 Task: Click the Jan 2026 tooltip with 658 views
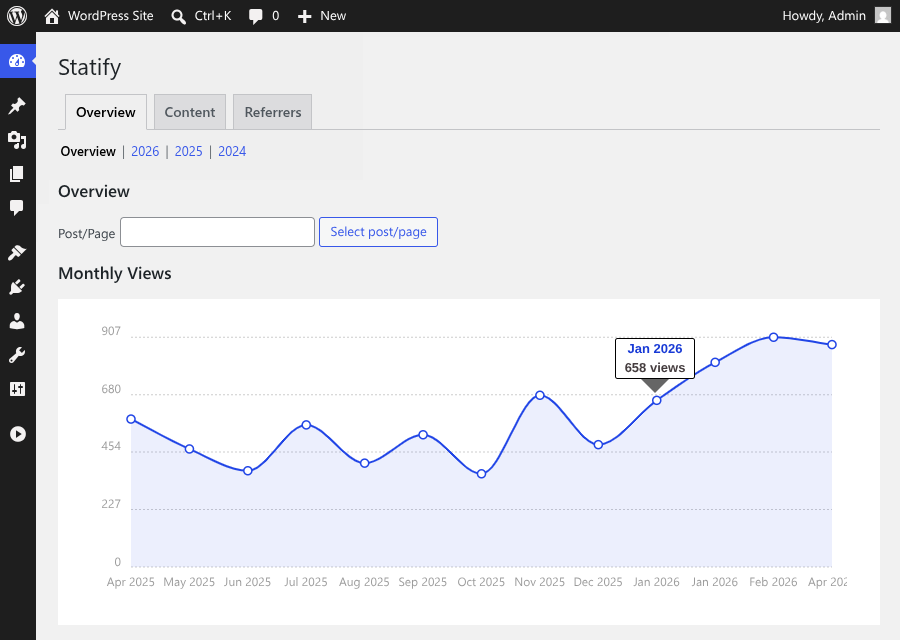655,358
